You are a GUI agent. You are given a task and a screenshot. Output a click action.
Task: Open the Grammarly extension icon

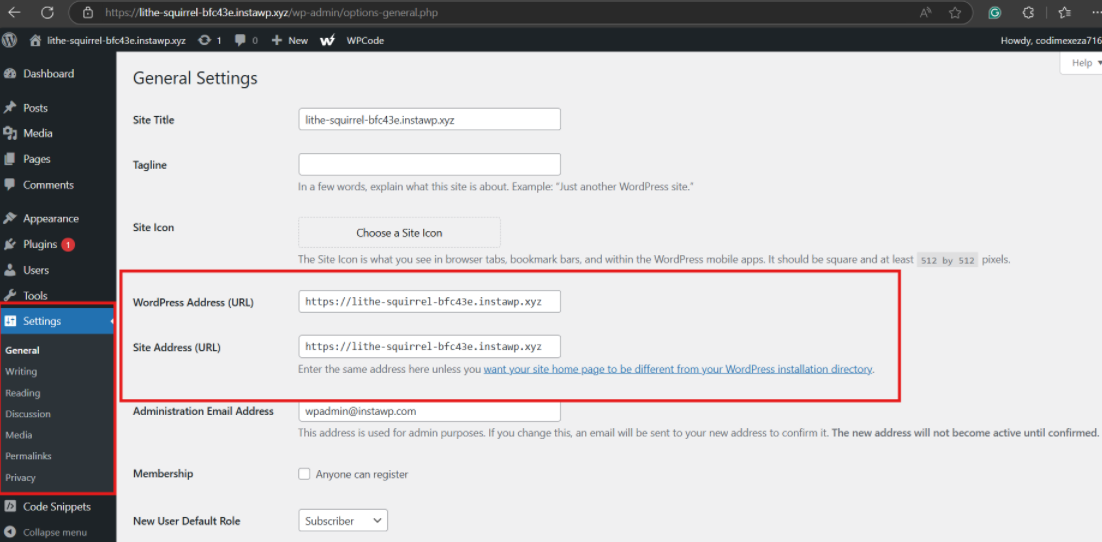click(994, 13)
